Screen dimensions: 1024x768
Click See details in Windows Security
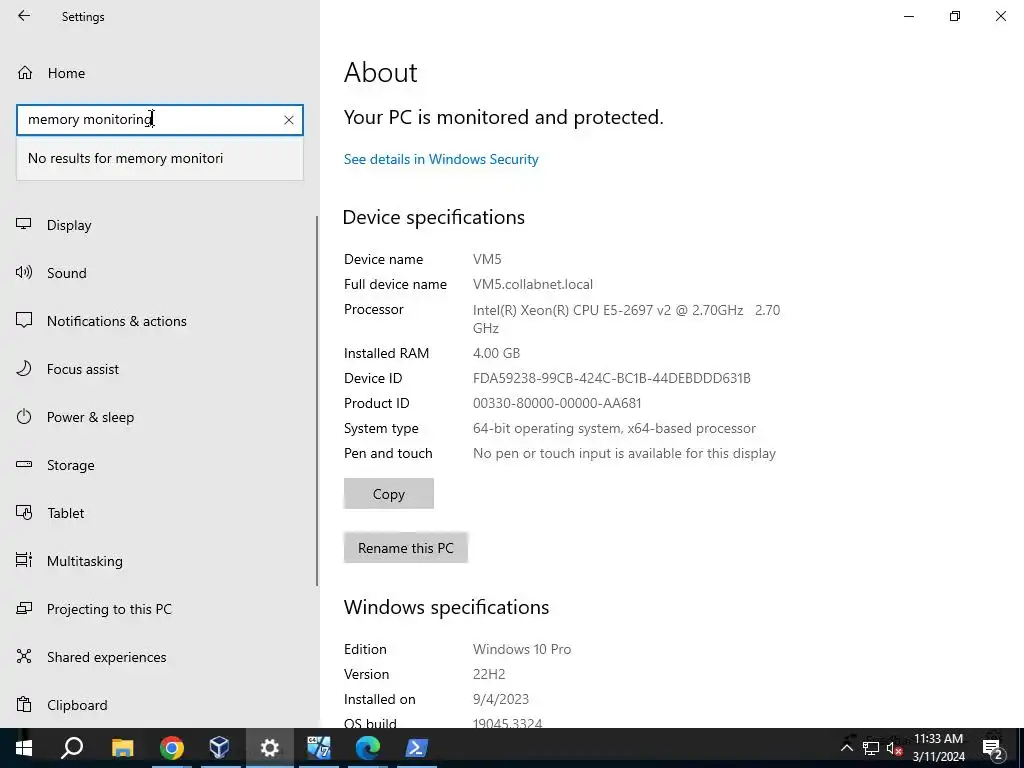click(441, 159)
